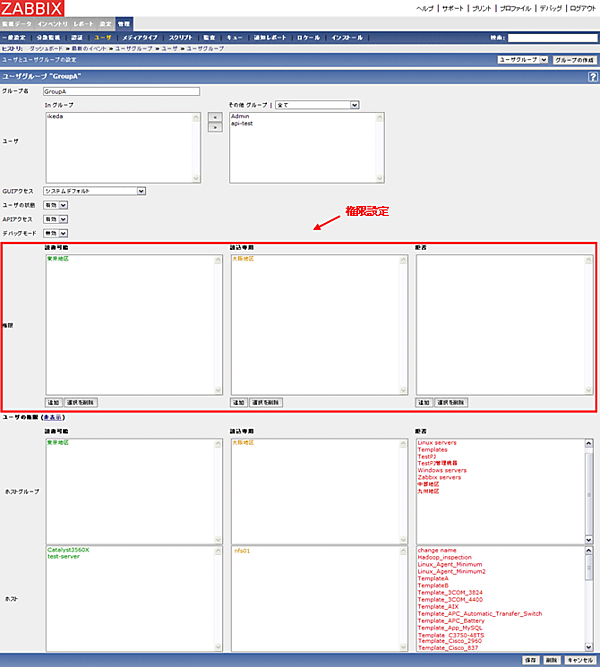Open the 設定 main tab

106,24
